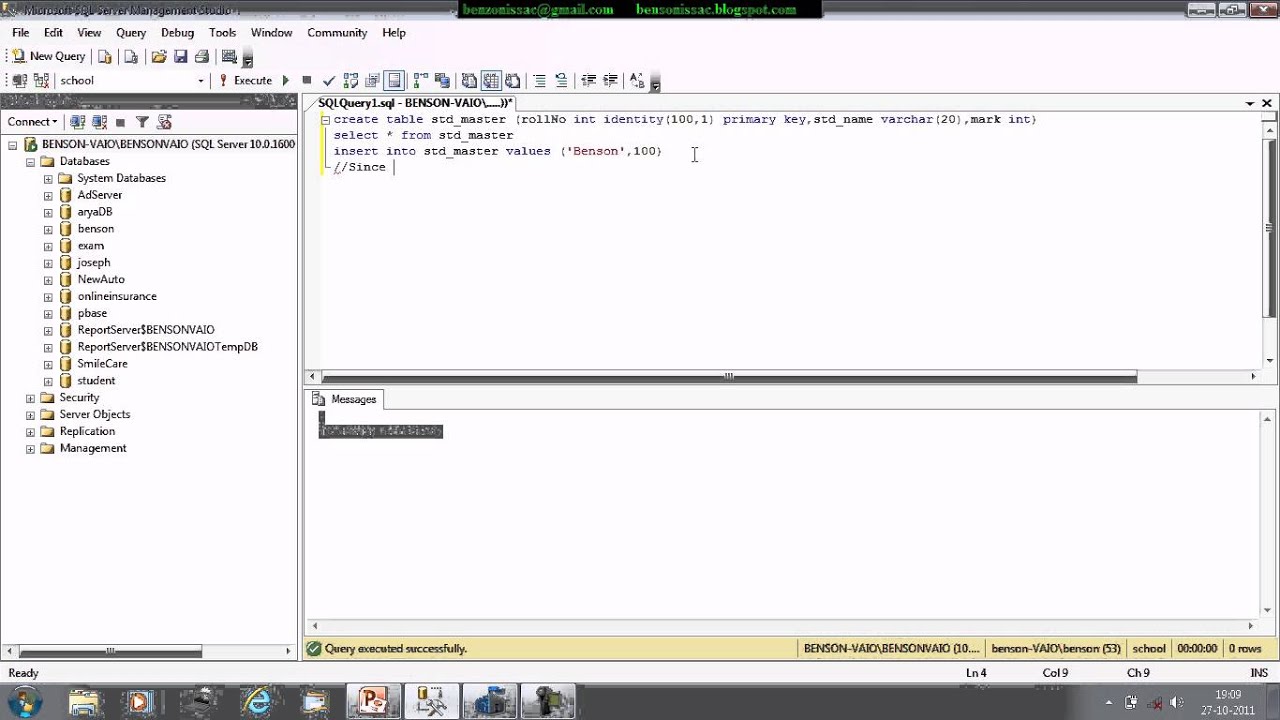
Task: Open the Query Options icon
Action: tap(373, 81)
